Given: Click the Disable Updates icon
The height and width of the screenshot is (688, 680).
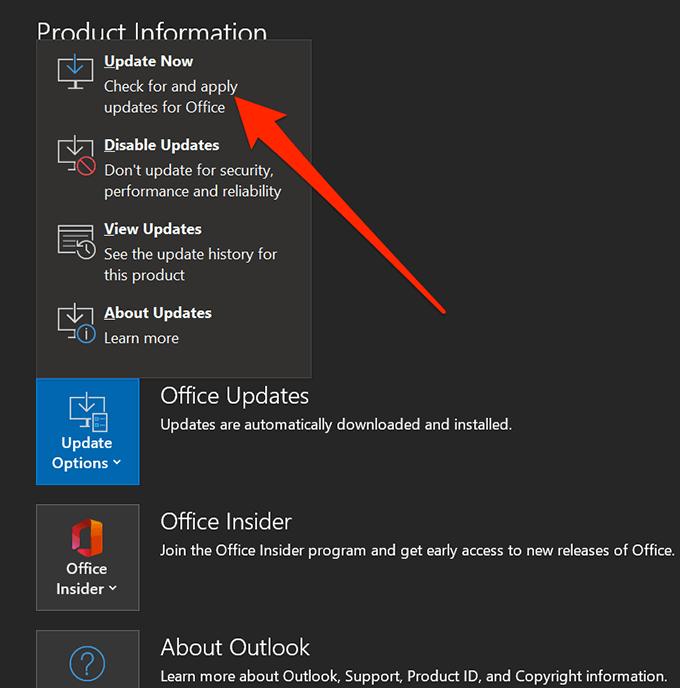Looking at the screenshot, I should point(76,157).
